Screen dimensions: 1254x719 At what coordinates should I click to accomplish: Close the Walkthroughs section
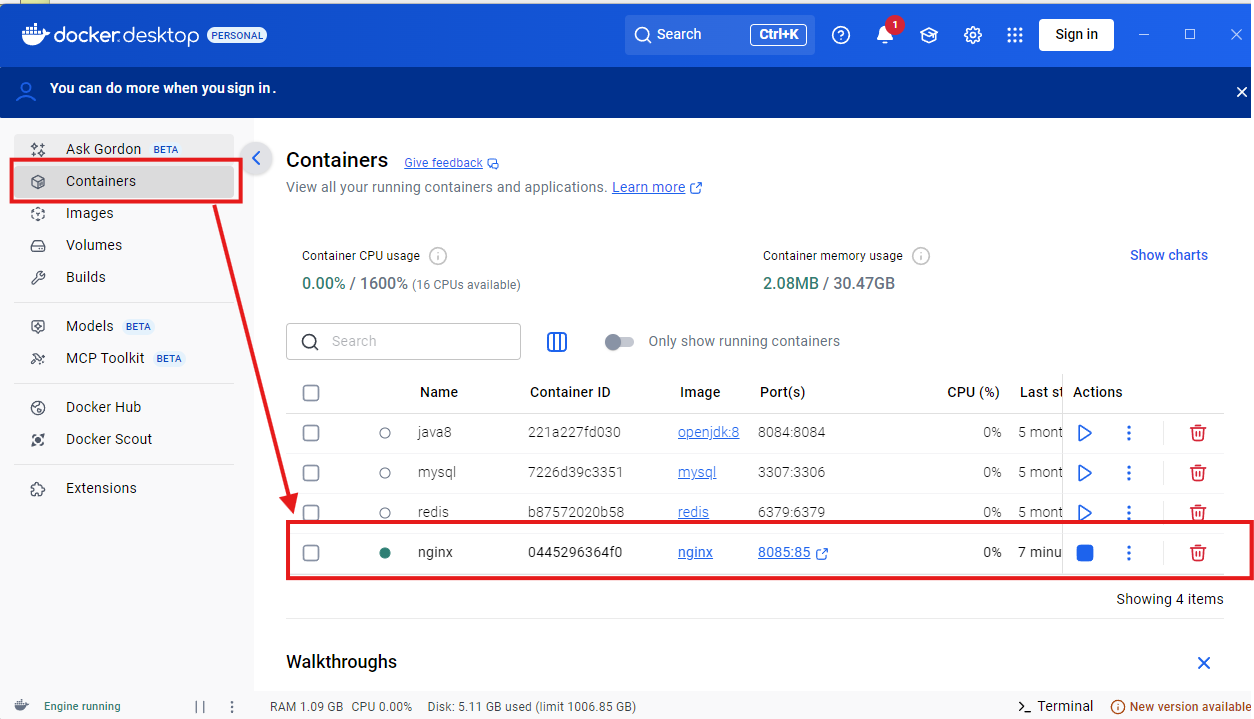pos(1204,663)
